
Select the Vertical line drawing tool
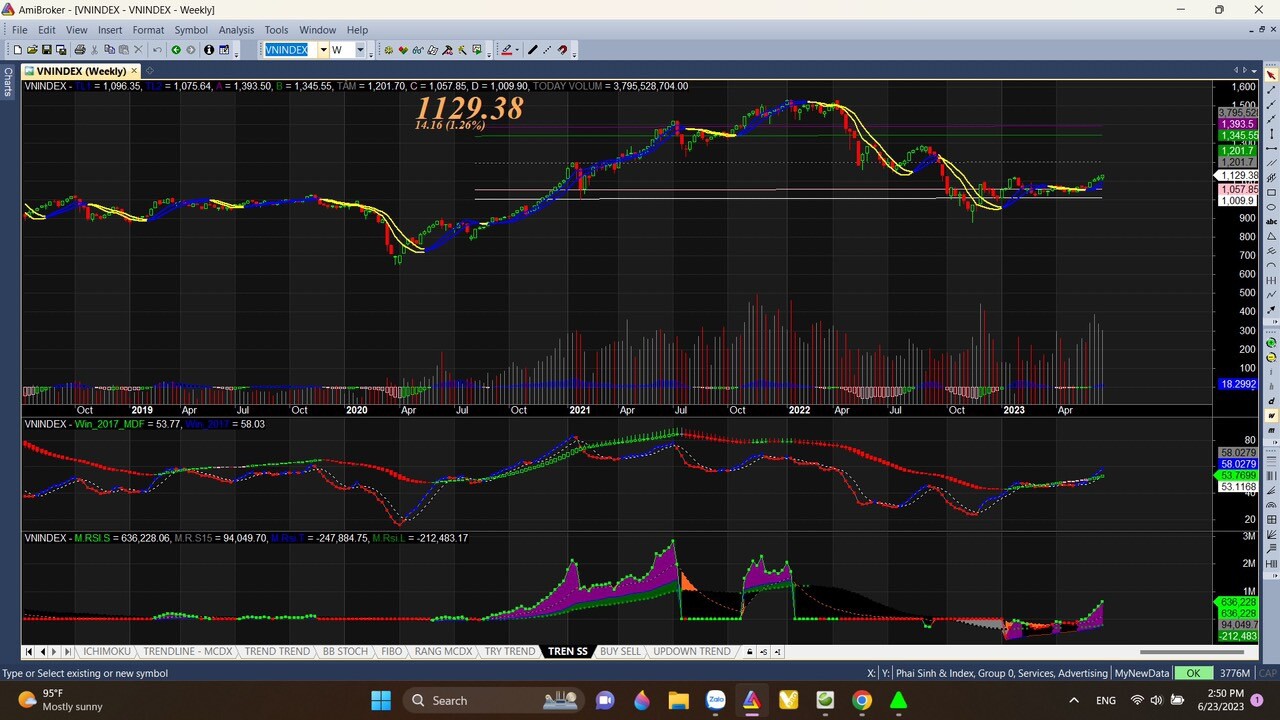click(1271, 134)
